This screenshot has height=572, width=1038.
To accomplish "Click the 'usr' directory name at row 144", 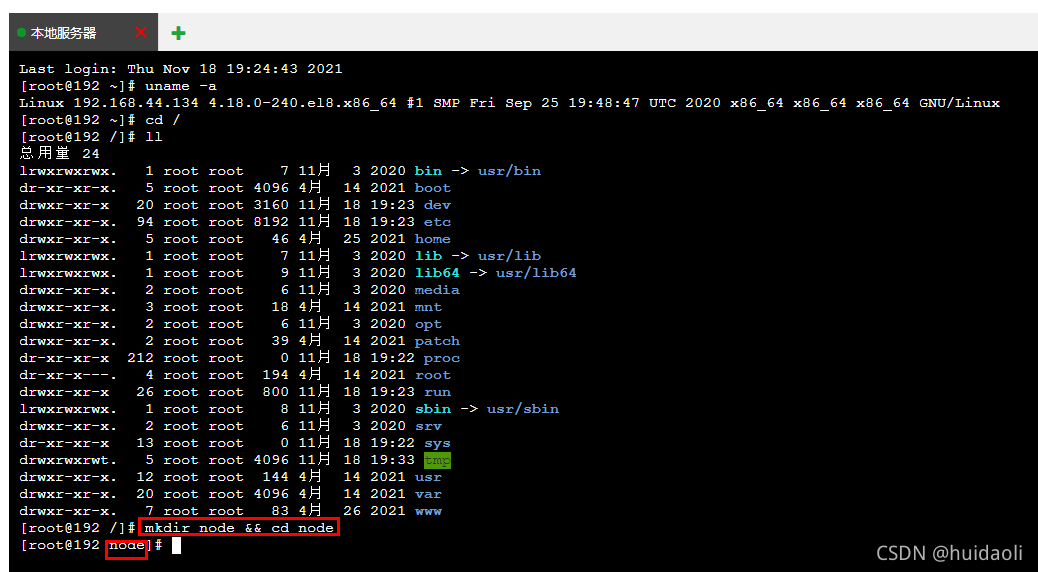I will [428, 477].
